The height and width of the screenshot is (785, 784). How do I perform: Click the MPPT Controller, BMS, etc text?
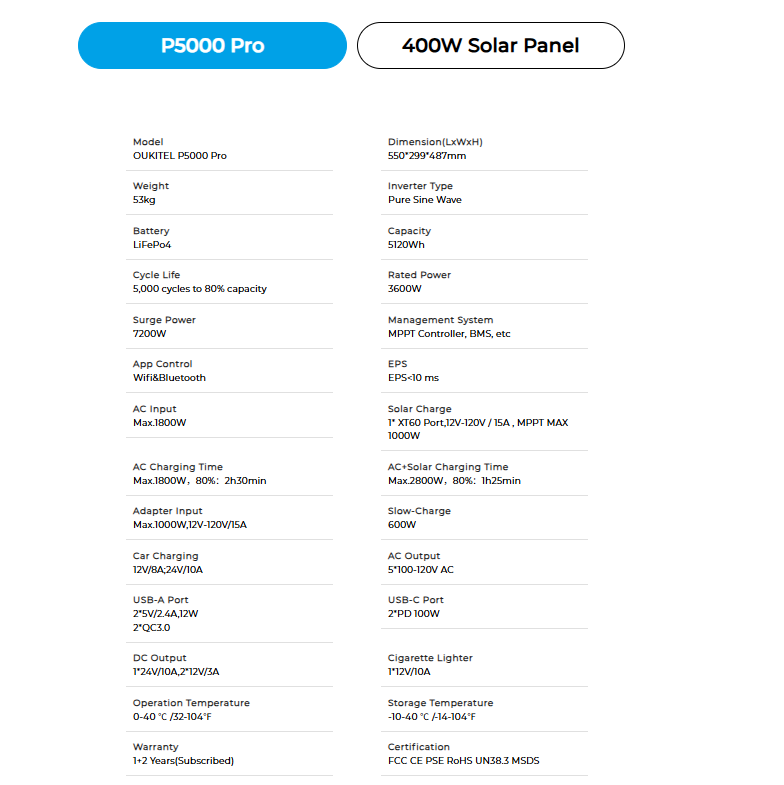(448, 334)
